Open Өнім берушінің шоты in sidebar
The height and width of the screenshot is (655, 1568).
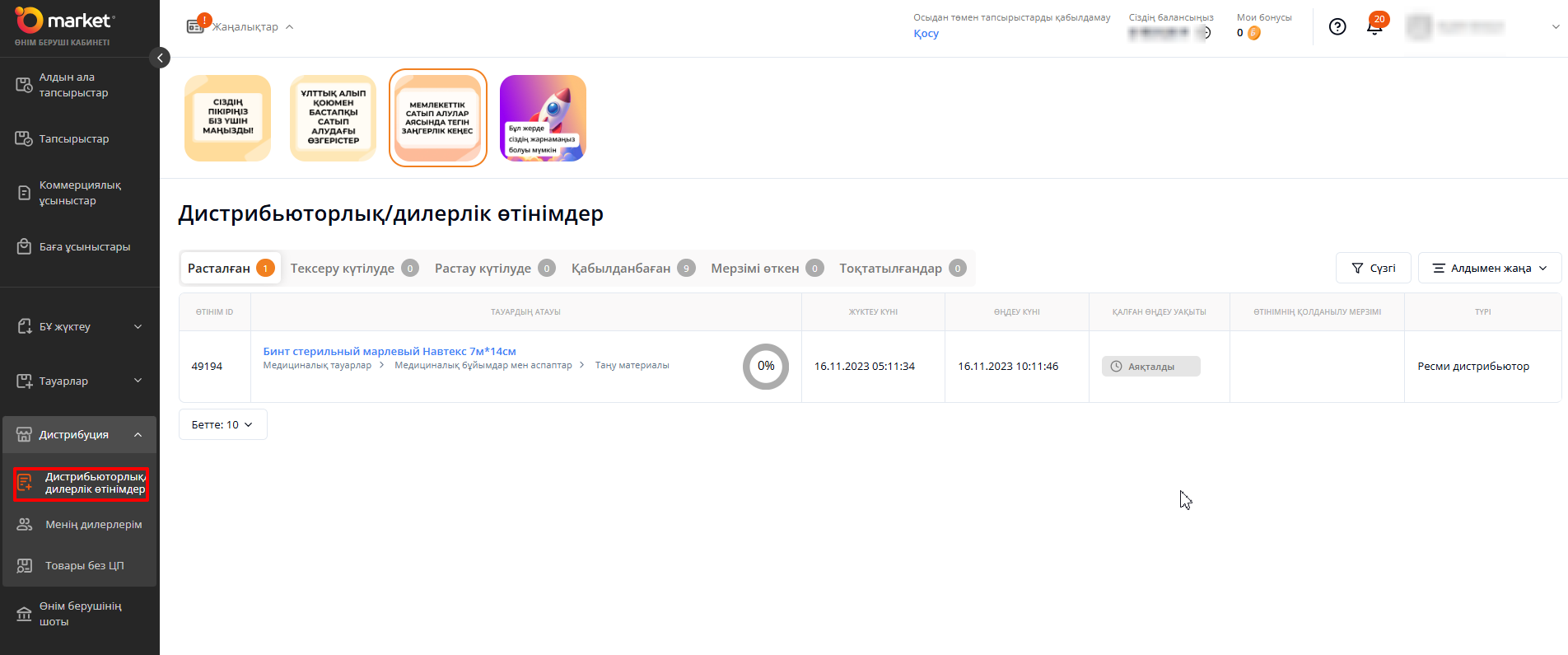click(80, 614)
